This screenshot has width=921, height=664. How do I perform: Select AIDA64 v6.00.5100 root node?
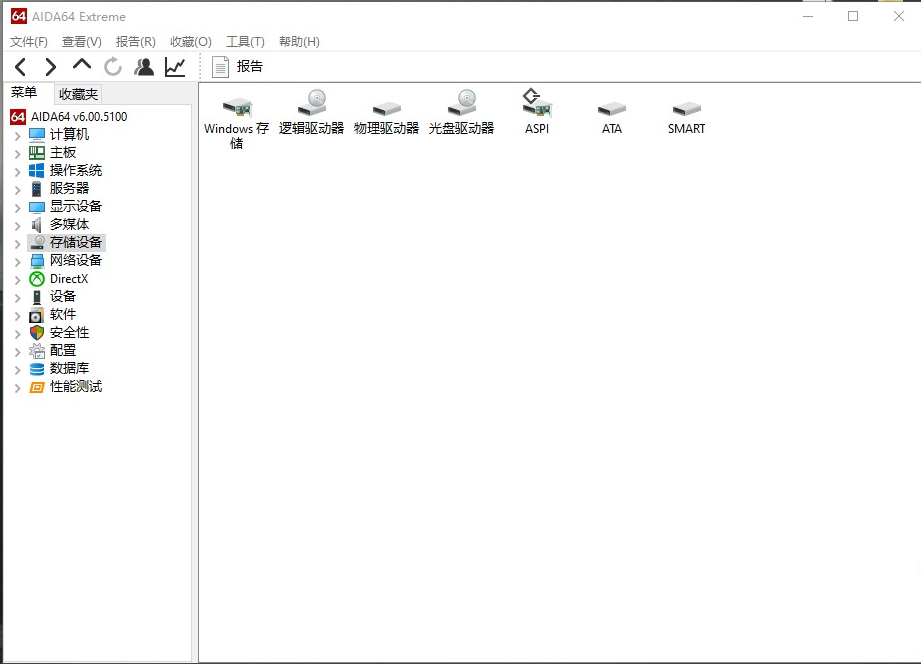79,116
